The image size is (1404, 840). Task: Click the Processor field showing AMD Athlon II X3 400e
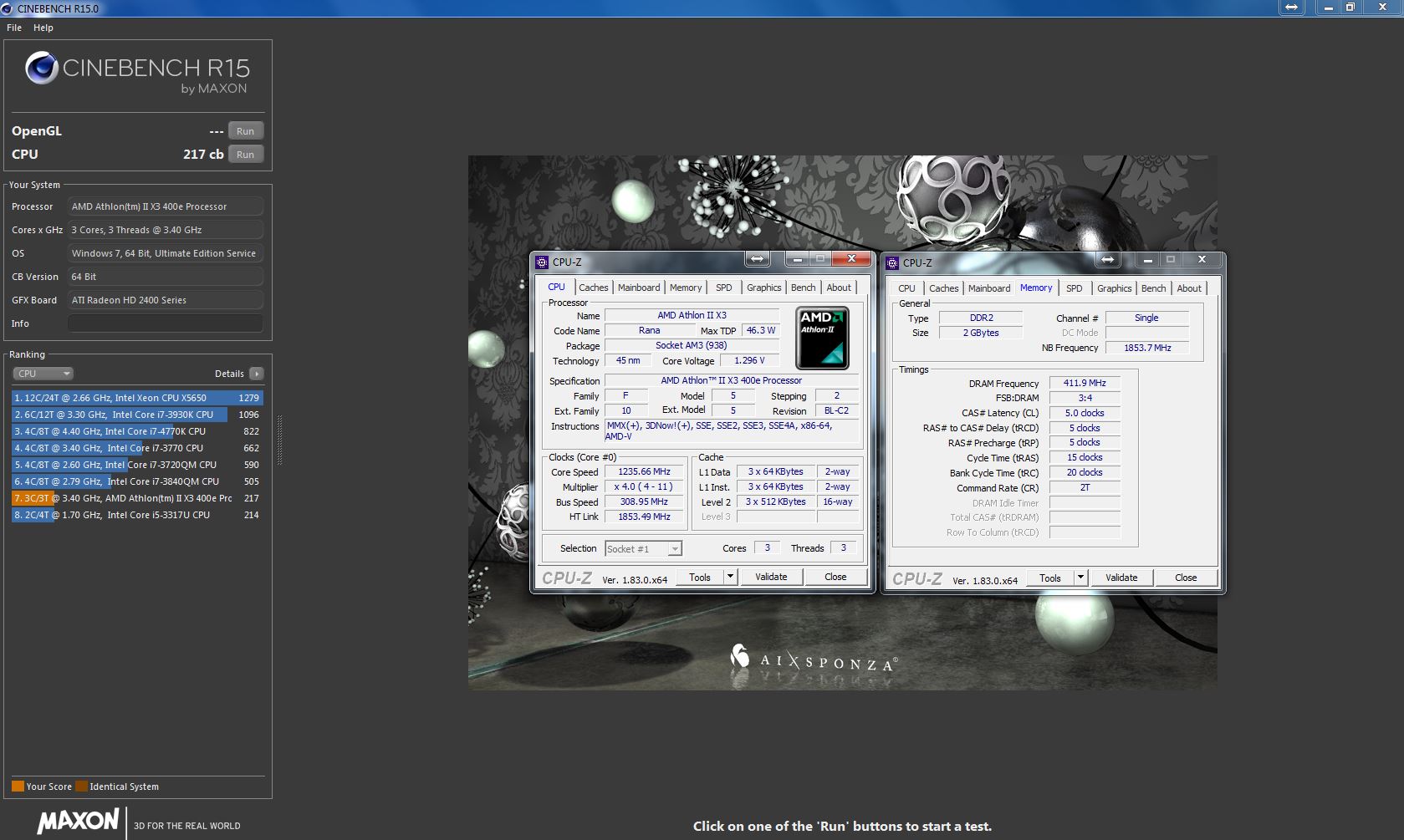point(166,206)
